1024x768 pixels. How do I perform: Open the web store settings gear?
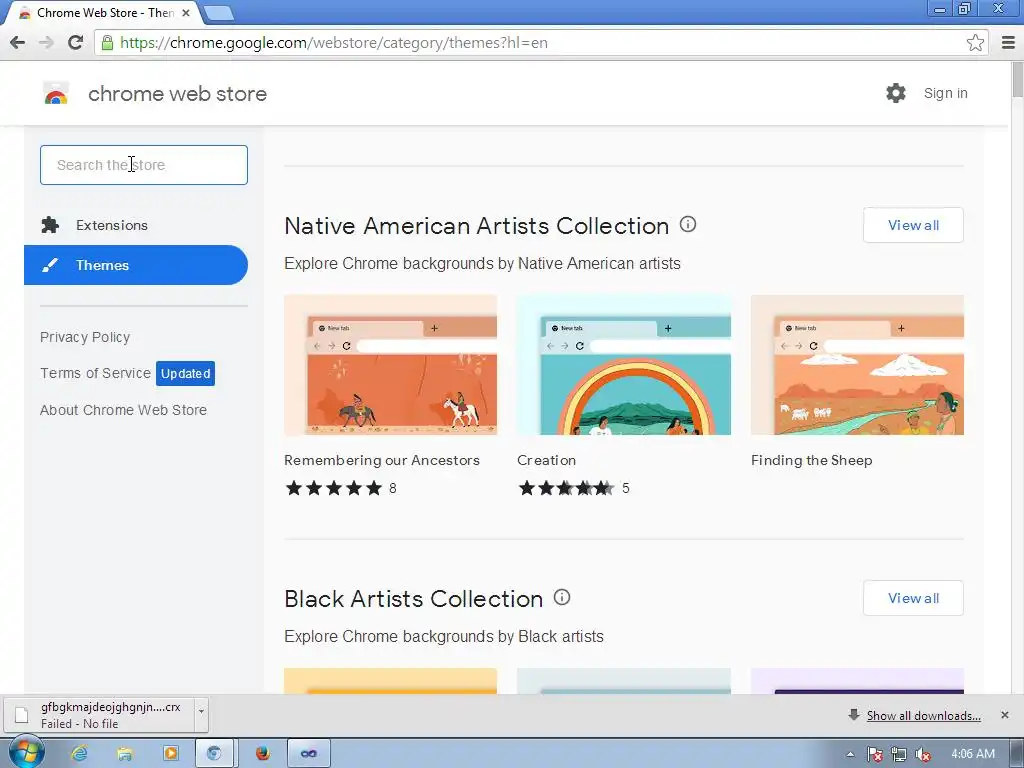click(x=895, y=93)
